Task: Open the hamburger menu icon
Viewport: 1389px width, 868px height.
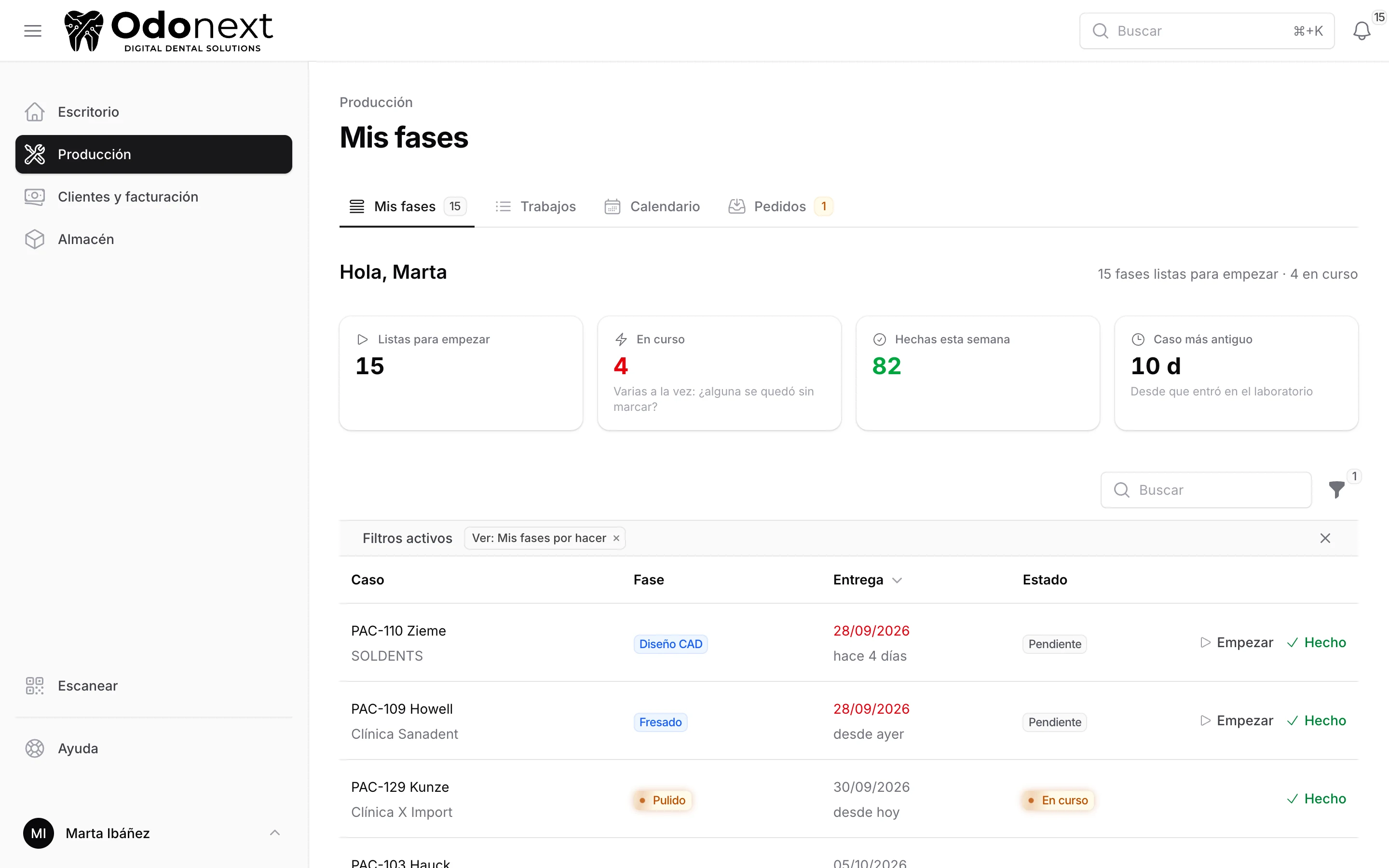Action: 33,30
